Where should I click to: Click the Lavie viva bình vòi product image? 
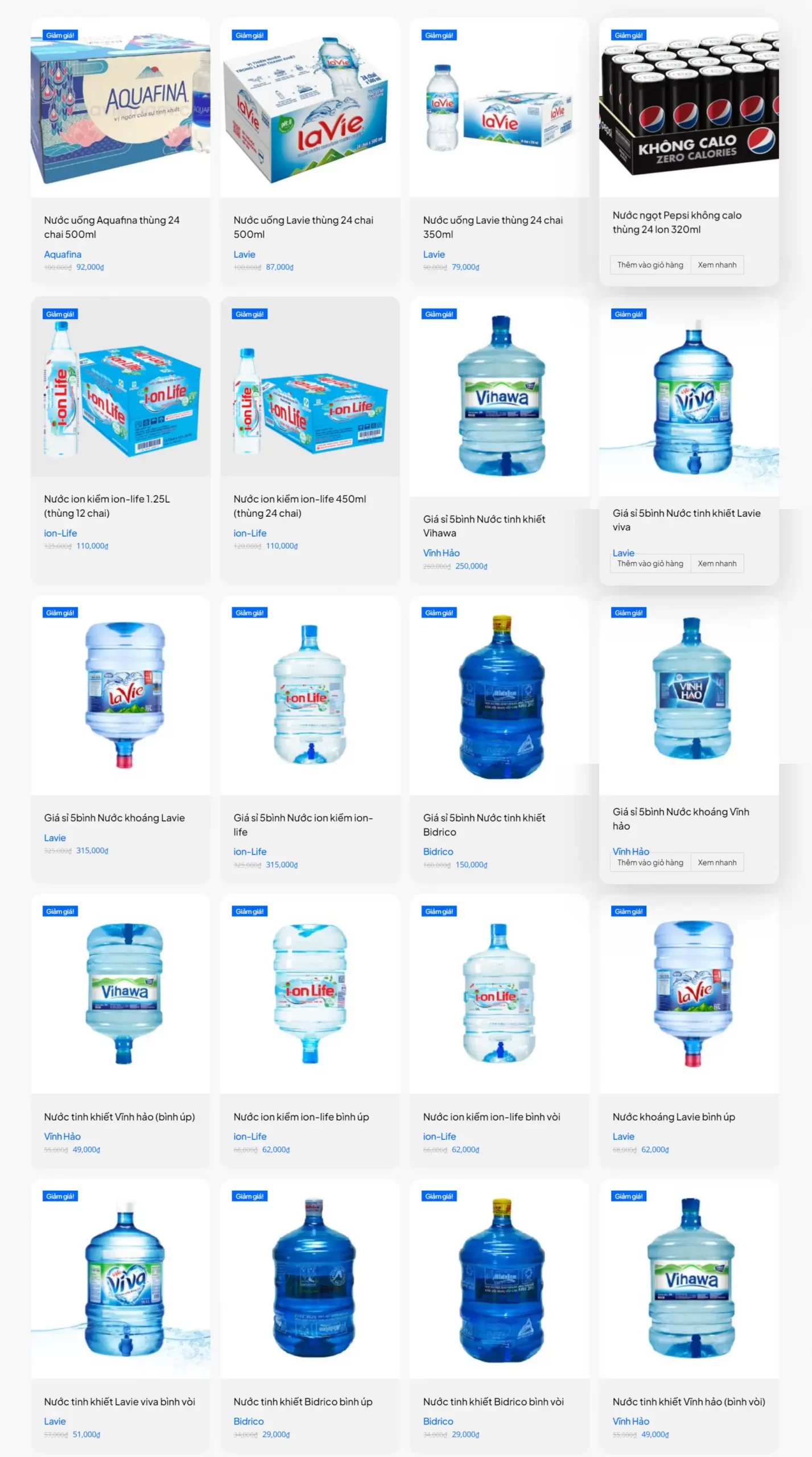tap(120, 1279)
